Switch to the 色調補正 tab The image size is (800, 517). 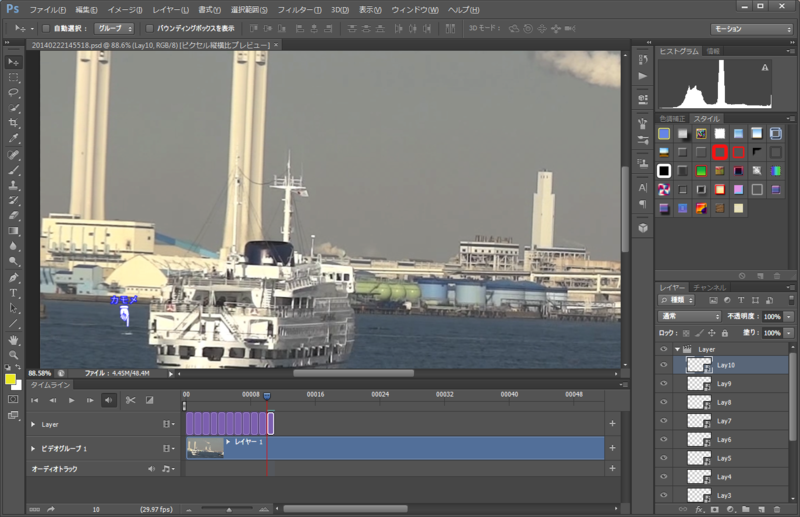coord(672,118)
